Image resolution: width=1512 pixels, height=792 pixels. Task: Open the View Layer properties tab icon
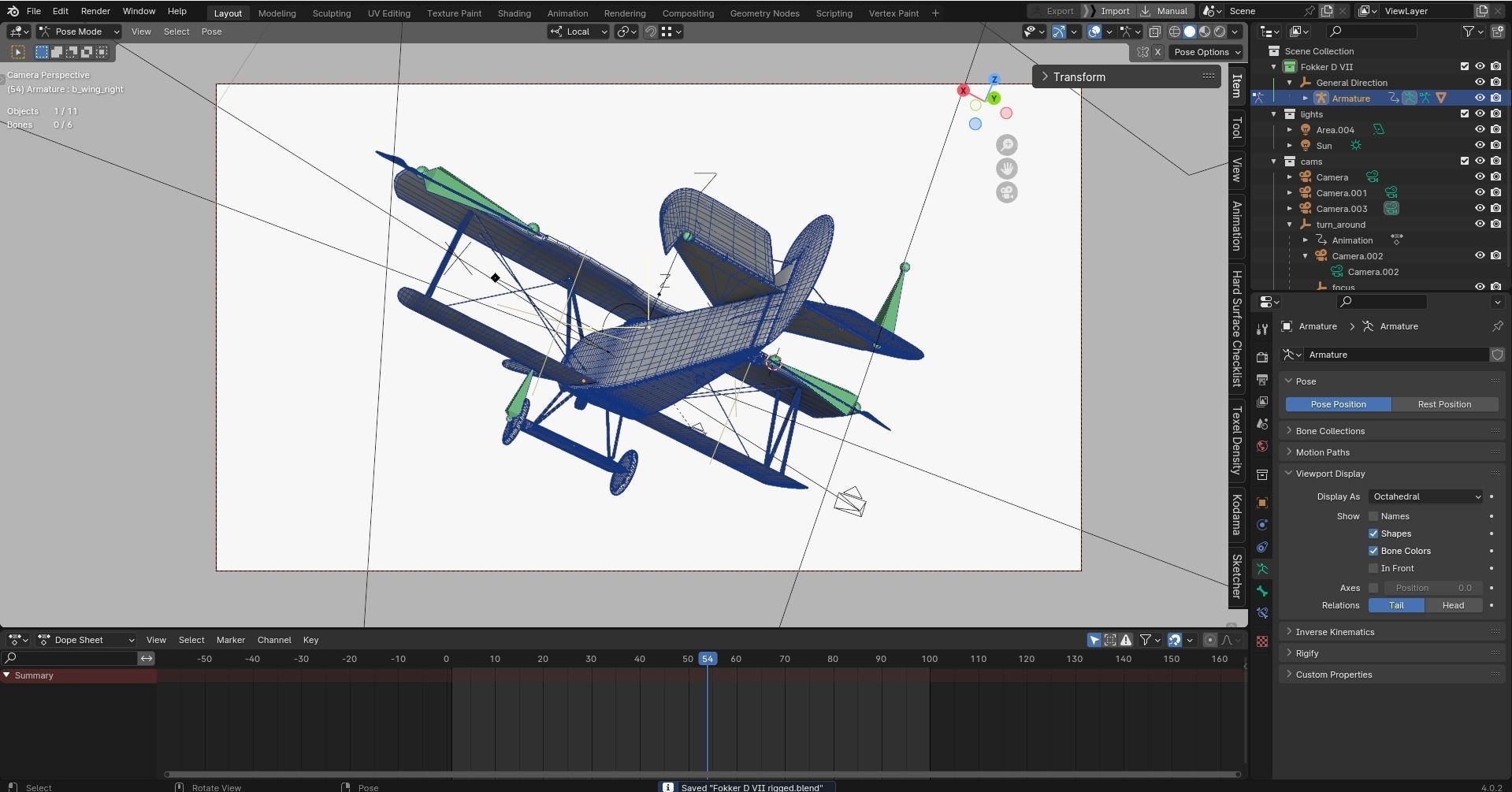click(x=1262, y=402)
